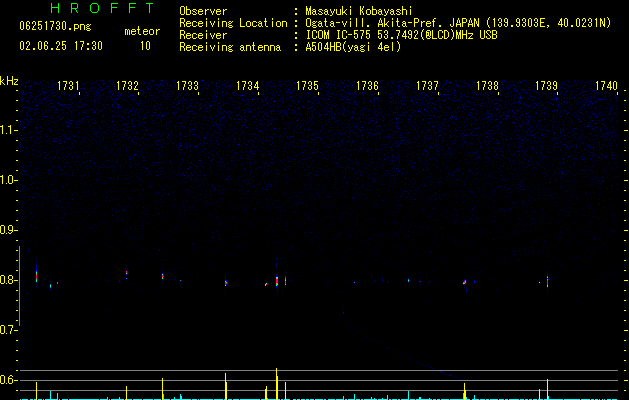Click the 0.7 kHz frequency label
The width and height of the screenshot is (629, 400).
(8, 330)
